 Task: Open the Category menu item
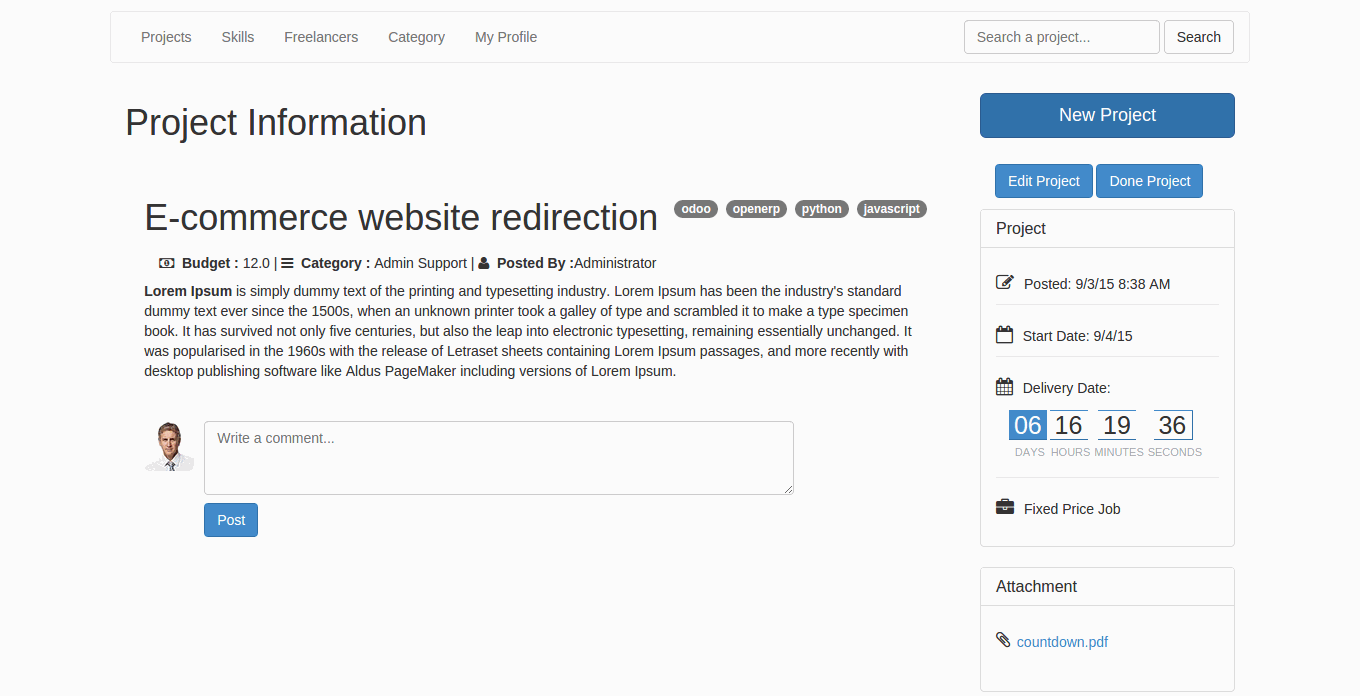[x=416, y=37]
